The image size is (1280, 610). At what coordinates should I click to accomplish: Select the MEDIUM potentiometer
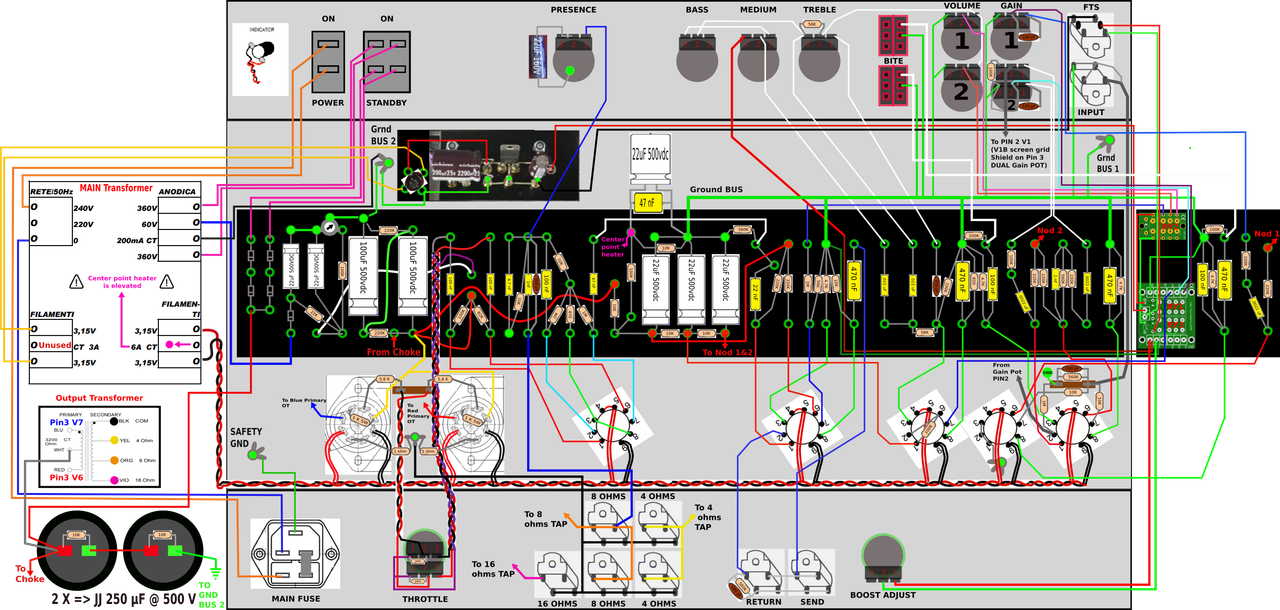[758, 58]
